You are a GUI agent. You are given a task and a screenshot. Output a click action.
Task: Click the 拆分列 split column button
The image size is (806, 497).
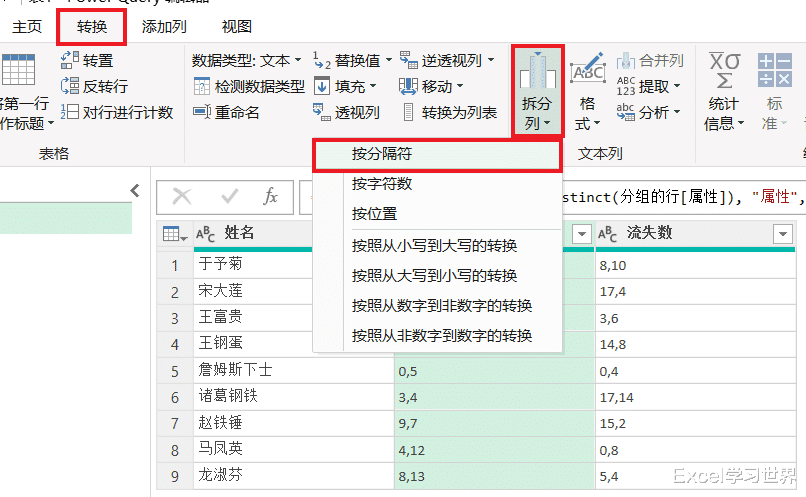(537, 91)
